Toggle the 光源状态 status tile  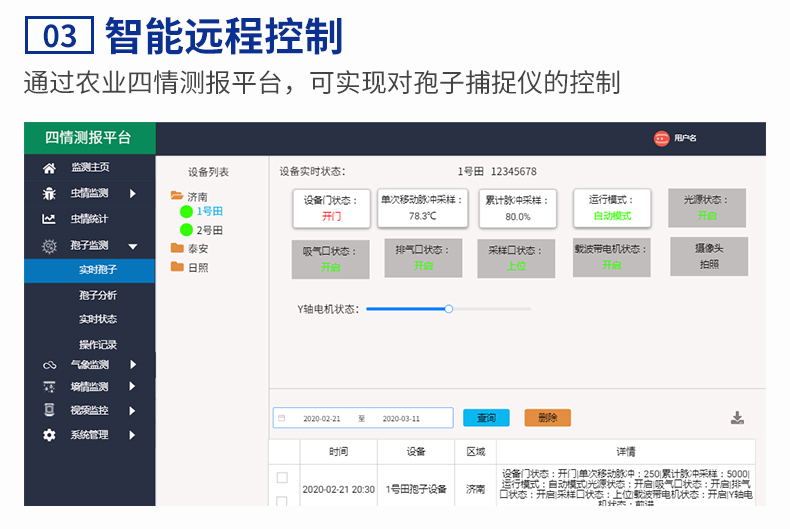point(707,208)
